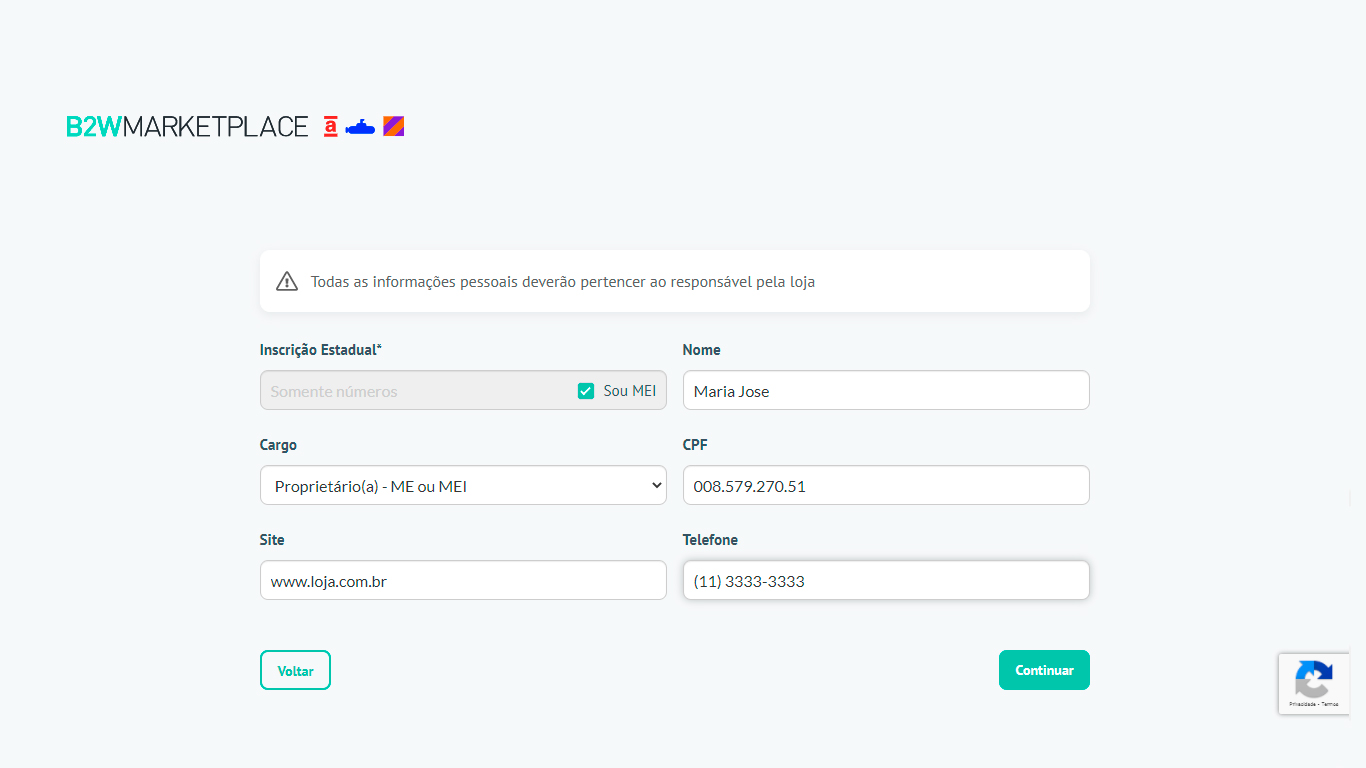This screenshot has width=1366, height=768.
Task: Click the Voltar button to go back
Action: tap(295, 670)
